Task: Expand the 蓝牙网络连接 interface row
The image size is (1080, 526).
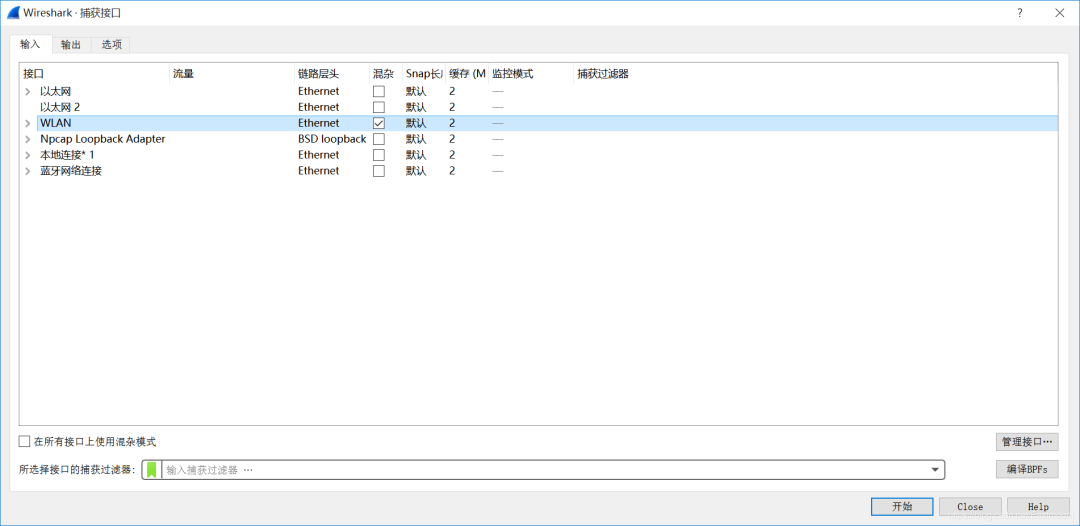Action: tap(28, 171)
